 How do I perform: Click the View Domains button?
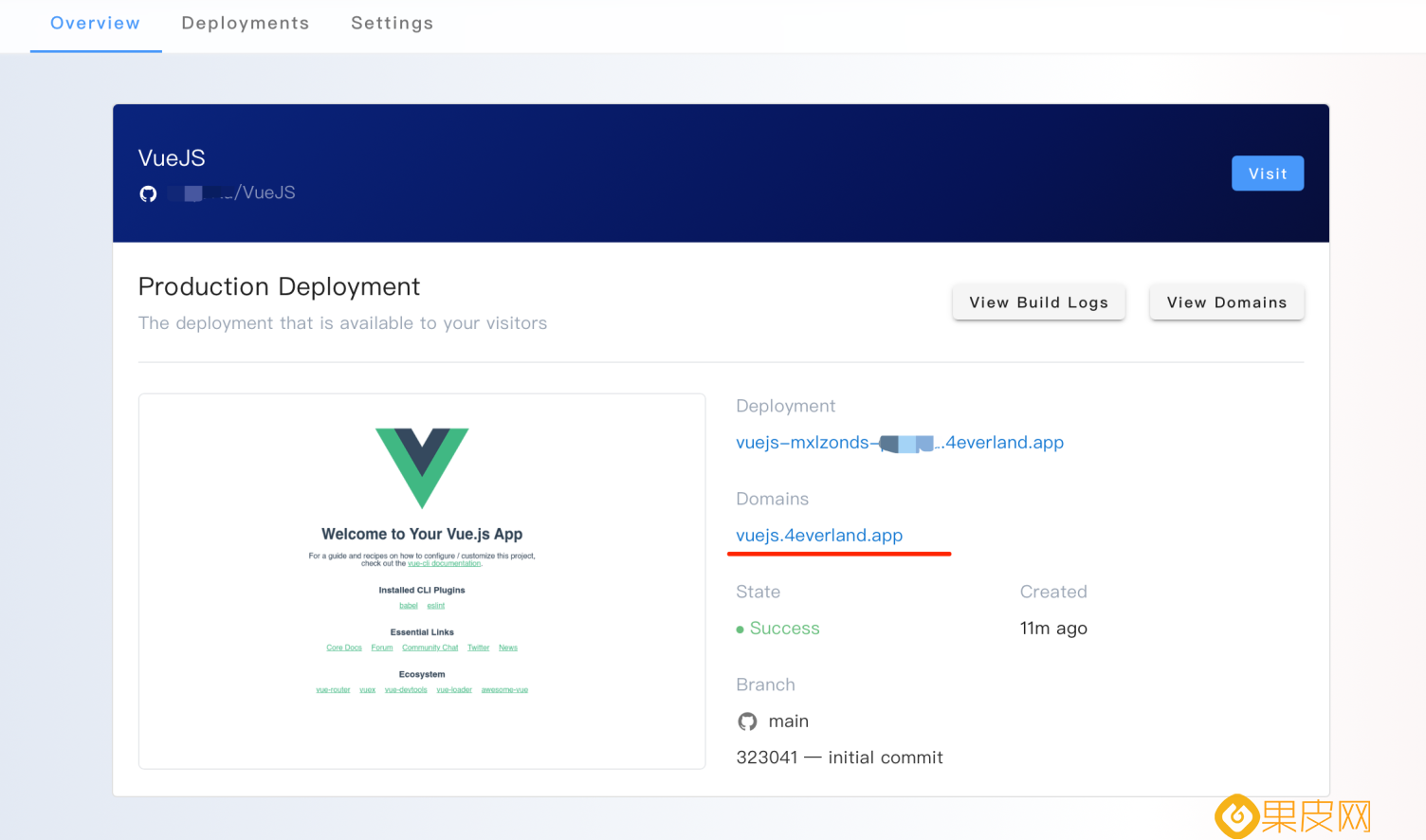[x=1227, y=302]
